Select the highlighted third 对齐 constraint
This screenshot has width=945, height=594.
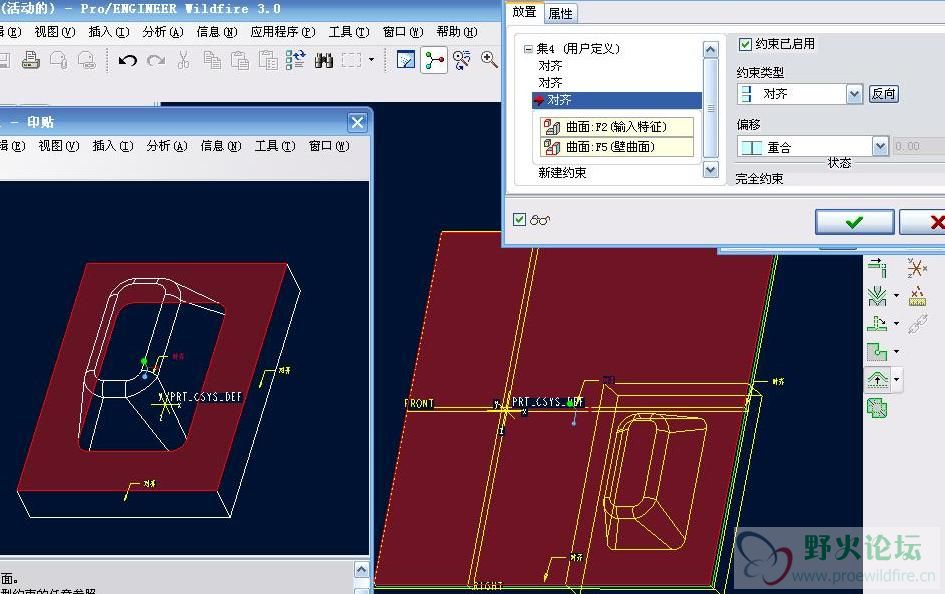tap(617, 100)
